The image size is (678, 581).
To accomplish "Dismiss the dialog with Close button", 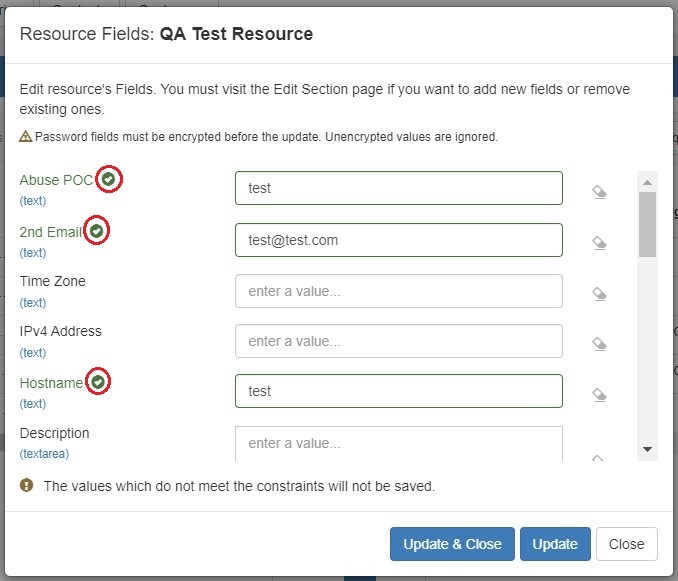I will click(626, 544).
